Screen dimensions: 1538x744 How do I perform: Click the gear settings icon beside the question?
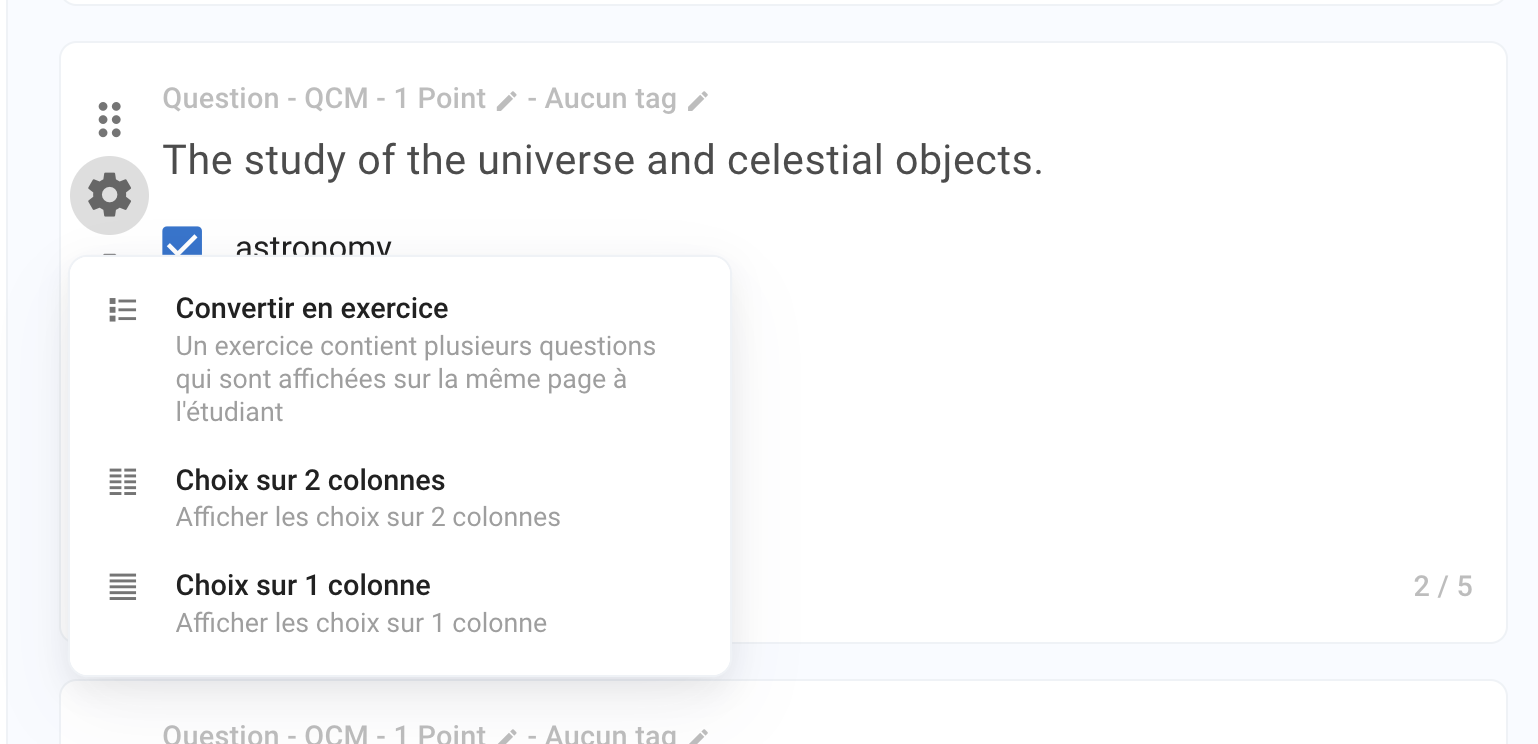(110, 195)
